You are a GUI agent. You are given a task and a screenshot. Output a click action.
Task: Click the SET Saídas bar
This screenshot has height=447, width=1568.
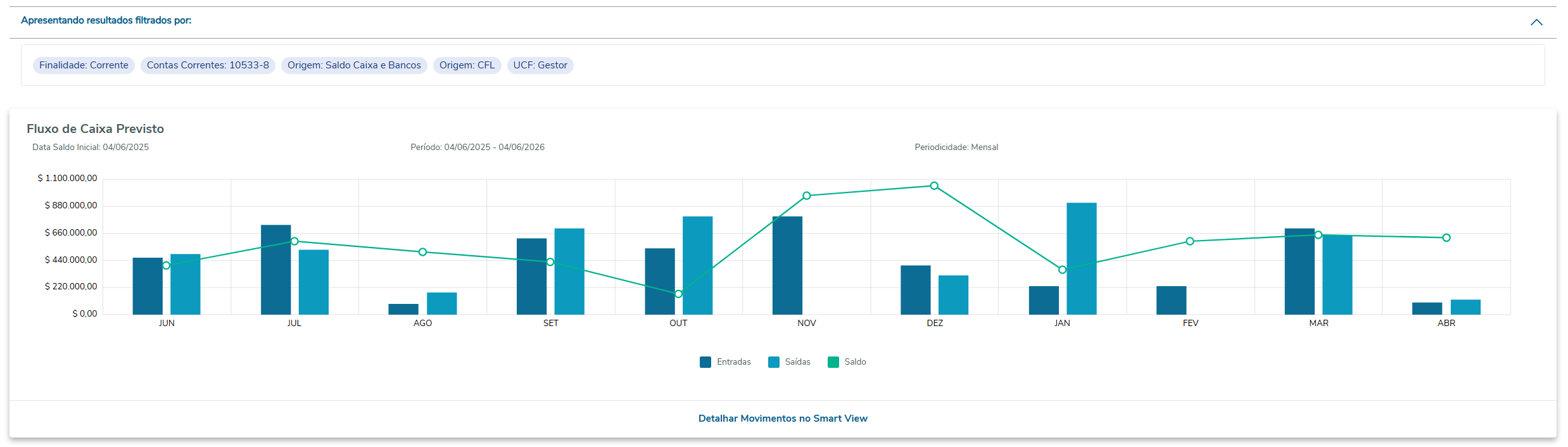[569, 272]
